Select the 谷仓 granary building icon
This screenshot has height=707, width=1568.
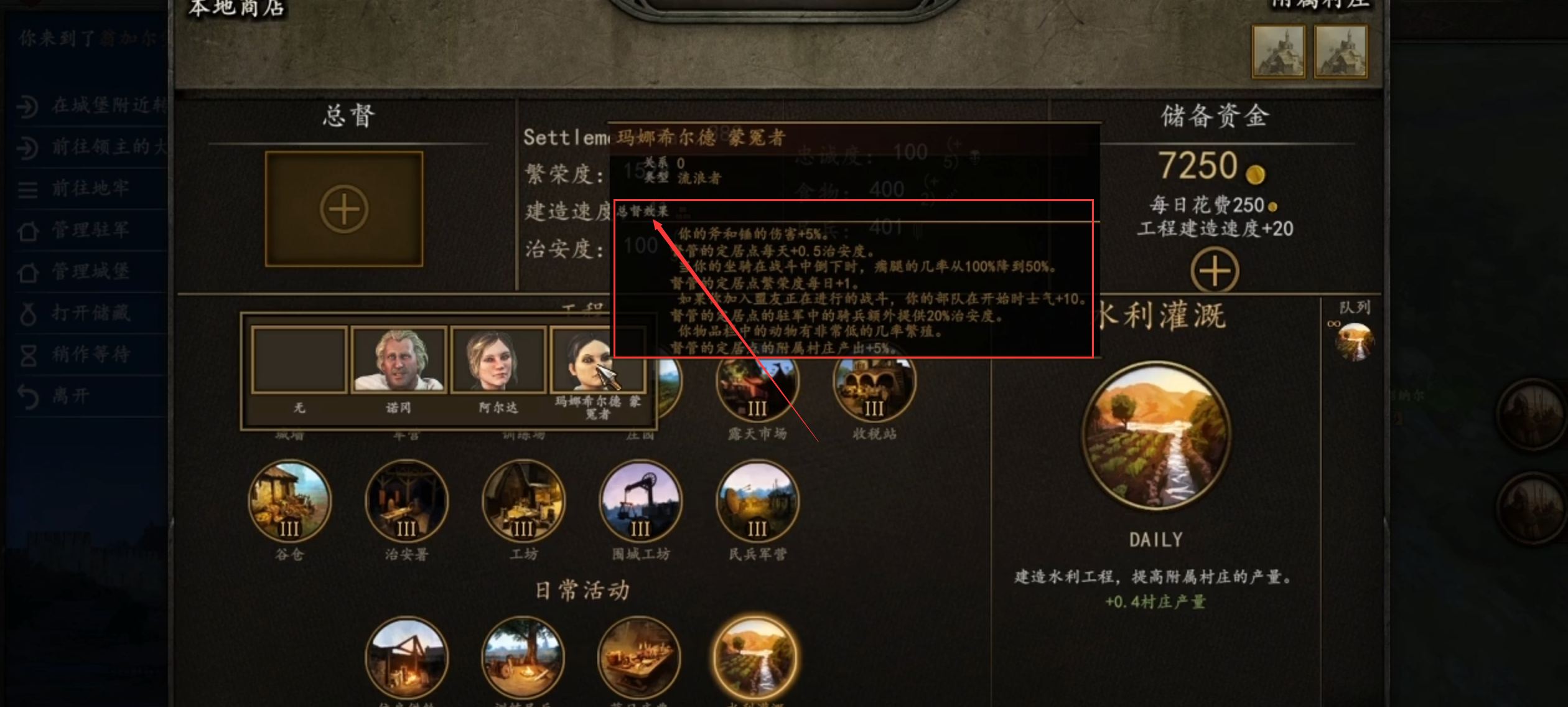[289, 501]
